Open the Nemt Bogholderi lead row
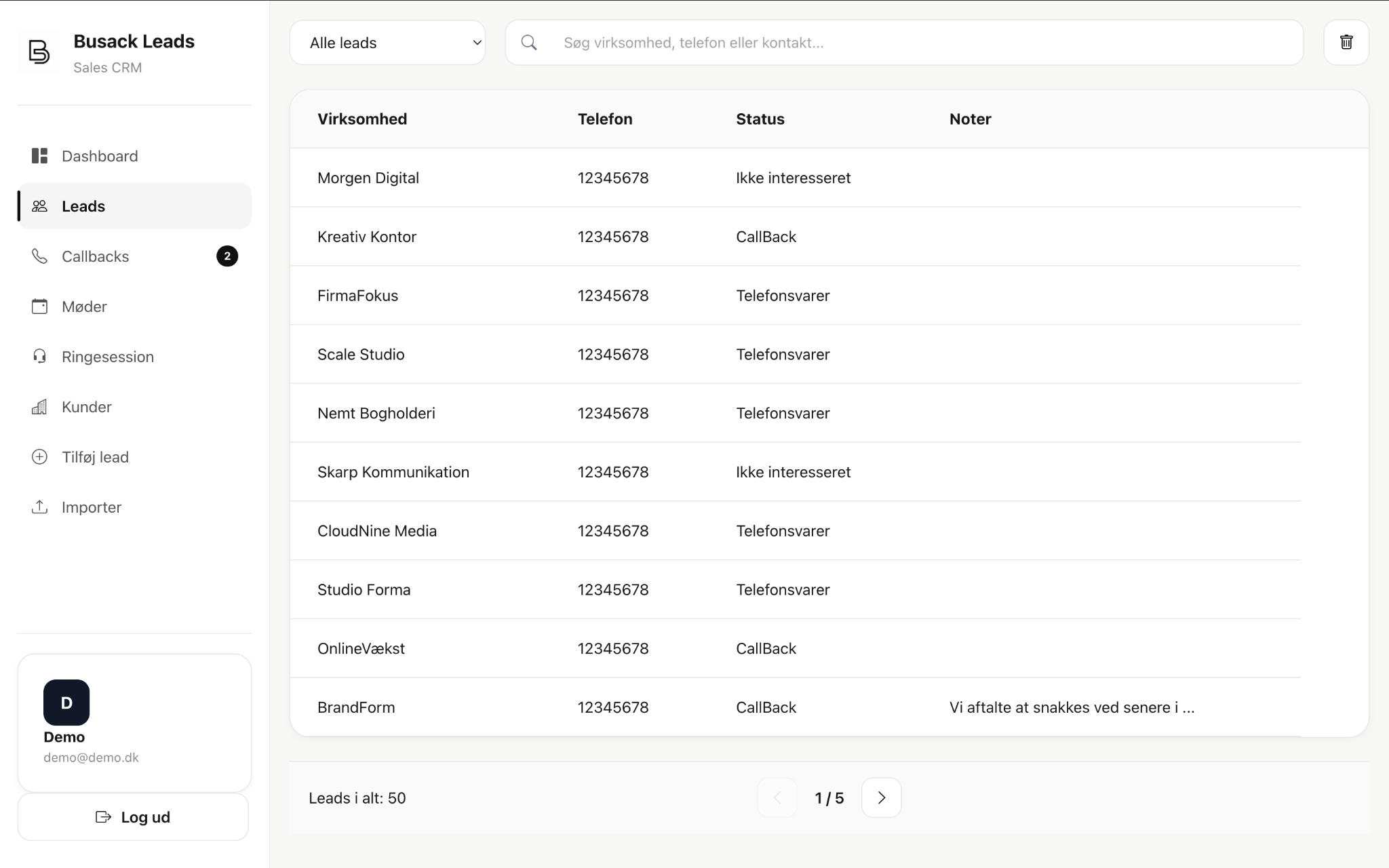Screen dimensions: 1389x868 pyautogui.click(x=795, y=413)
